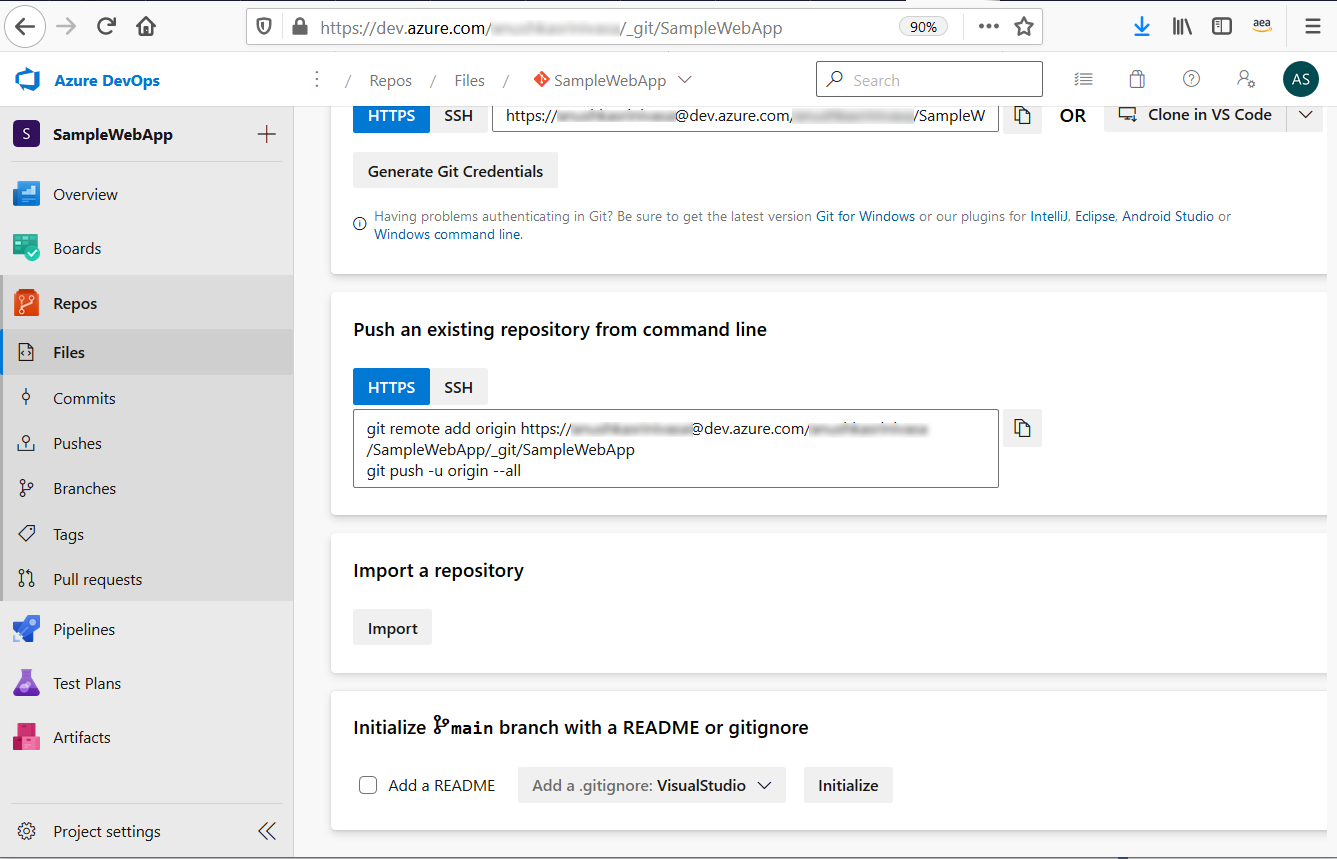1337x859 pixels.
Task: Open the Firefox library icon
Action: click(1182, 27)
